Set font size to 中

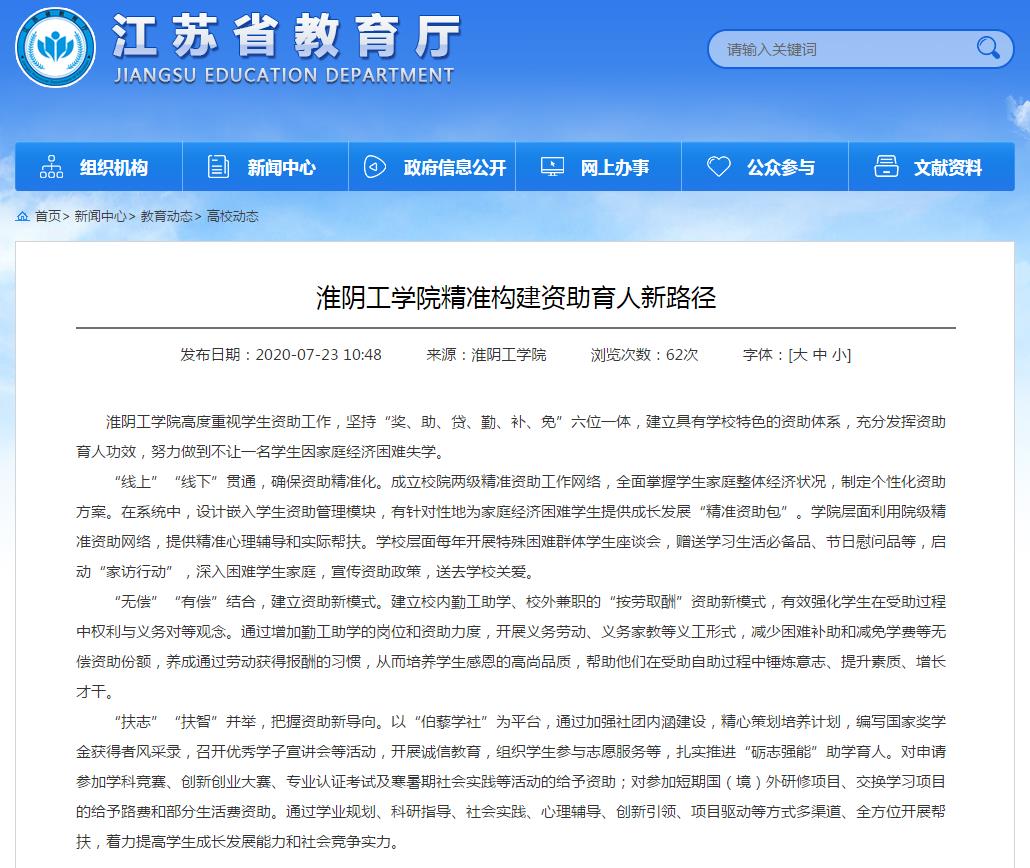(820, 355)
